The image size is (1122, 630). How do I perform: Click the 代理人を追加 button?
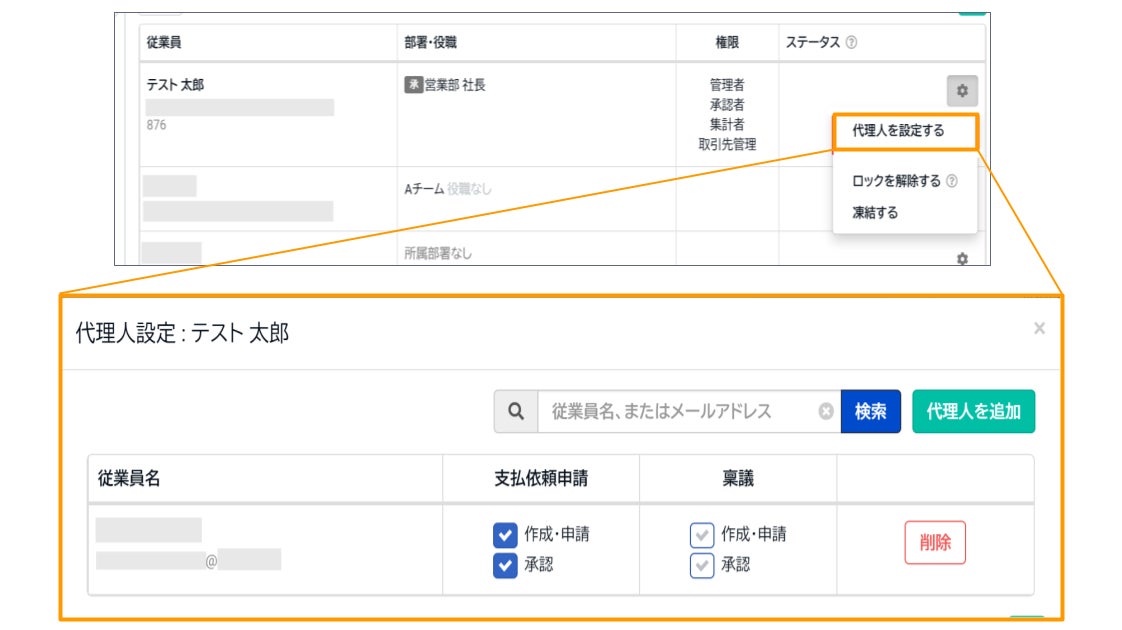coord(973,411)
